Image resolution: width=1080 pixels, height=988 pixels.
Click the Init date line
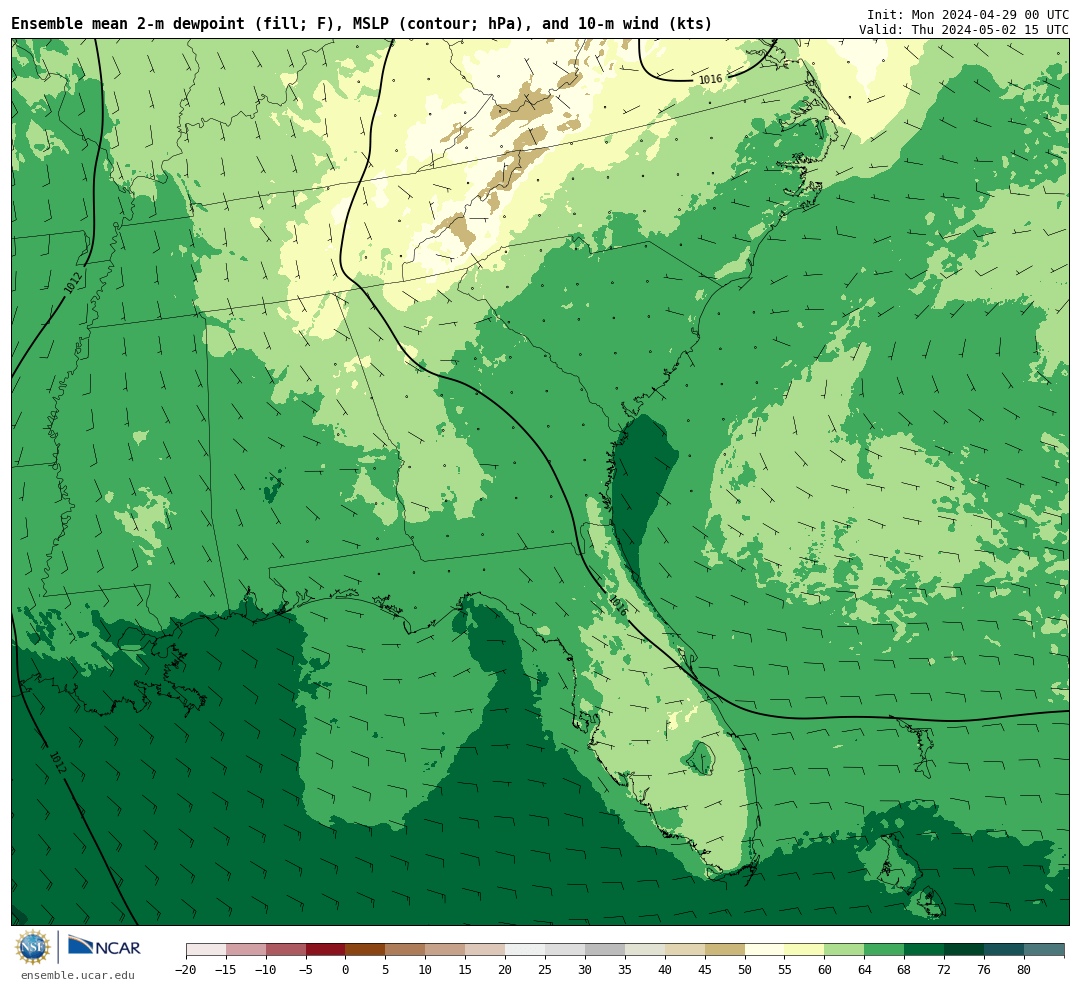pyautogui.click(x=968, y=14)
